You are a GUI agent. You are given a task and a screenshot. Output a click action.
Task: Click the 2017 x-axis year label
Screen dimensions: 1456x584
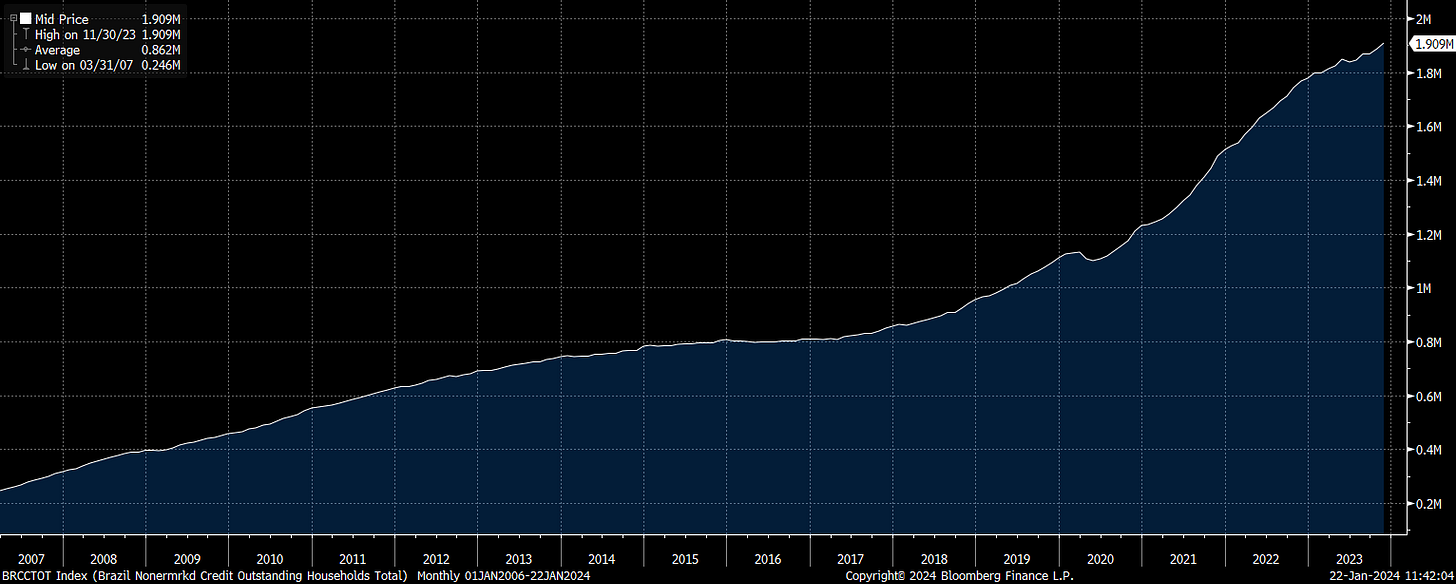tap(851, 559)
